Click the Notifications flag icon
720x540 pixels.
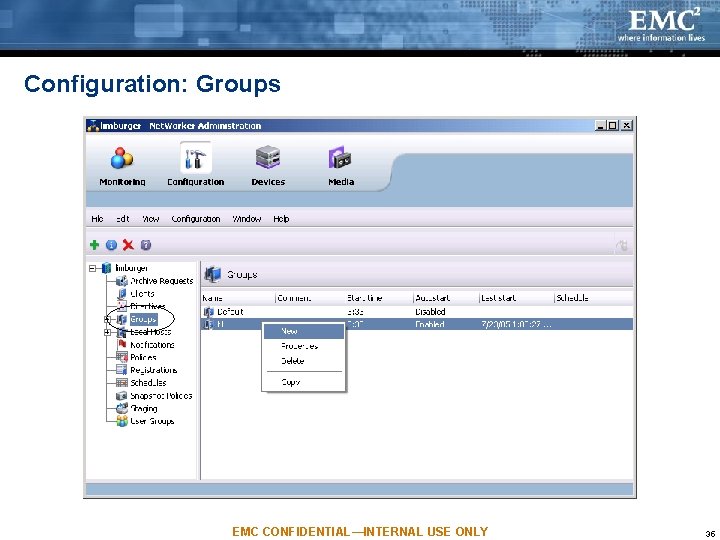pyautogui.click(x=122, y=344)
